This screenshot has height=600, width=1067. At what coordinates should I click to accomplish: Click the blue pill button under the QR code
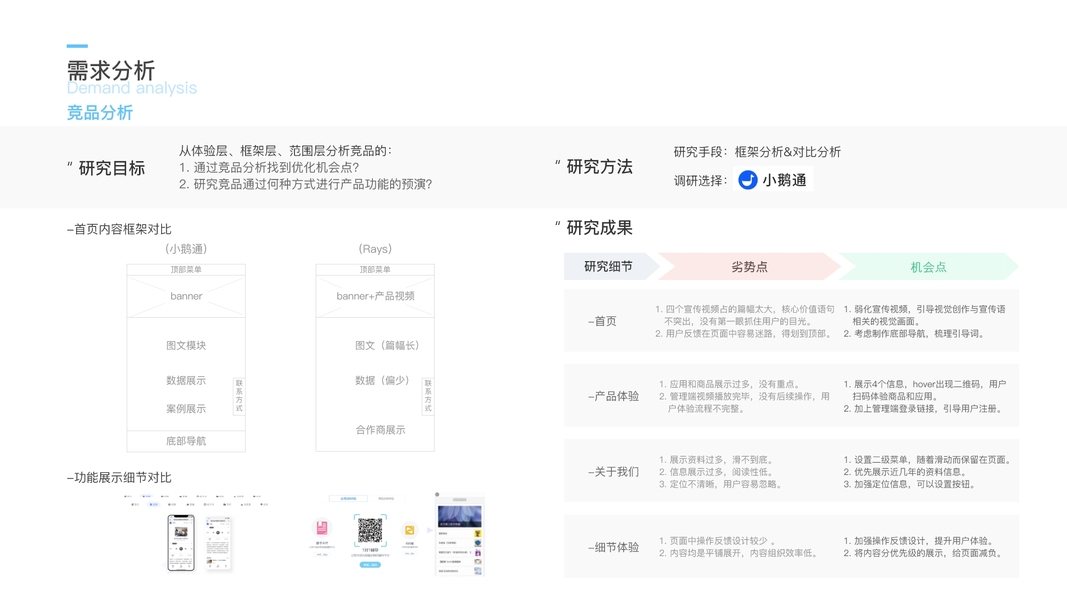pyautogui.click(x=370, y=565)
